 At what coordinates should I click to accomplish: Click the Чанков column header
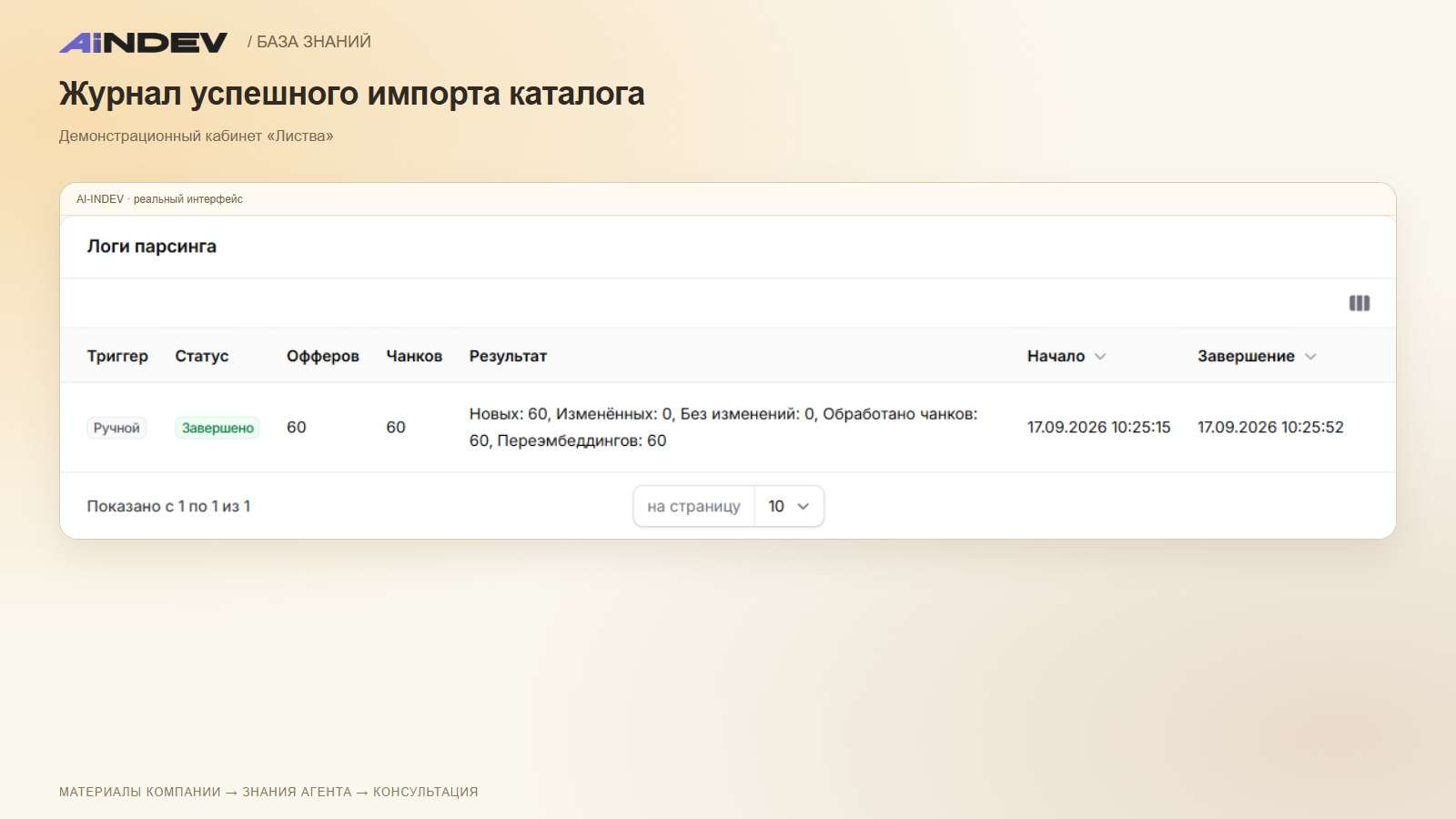pyautogui.click(x=414, y=356)
